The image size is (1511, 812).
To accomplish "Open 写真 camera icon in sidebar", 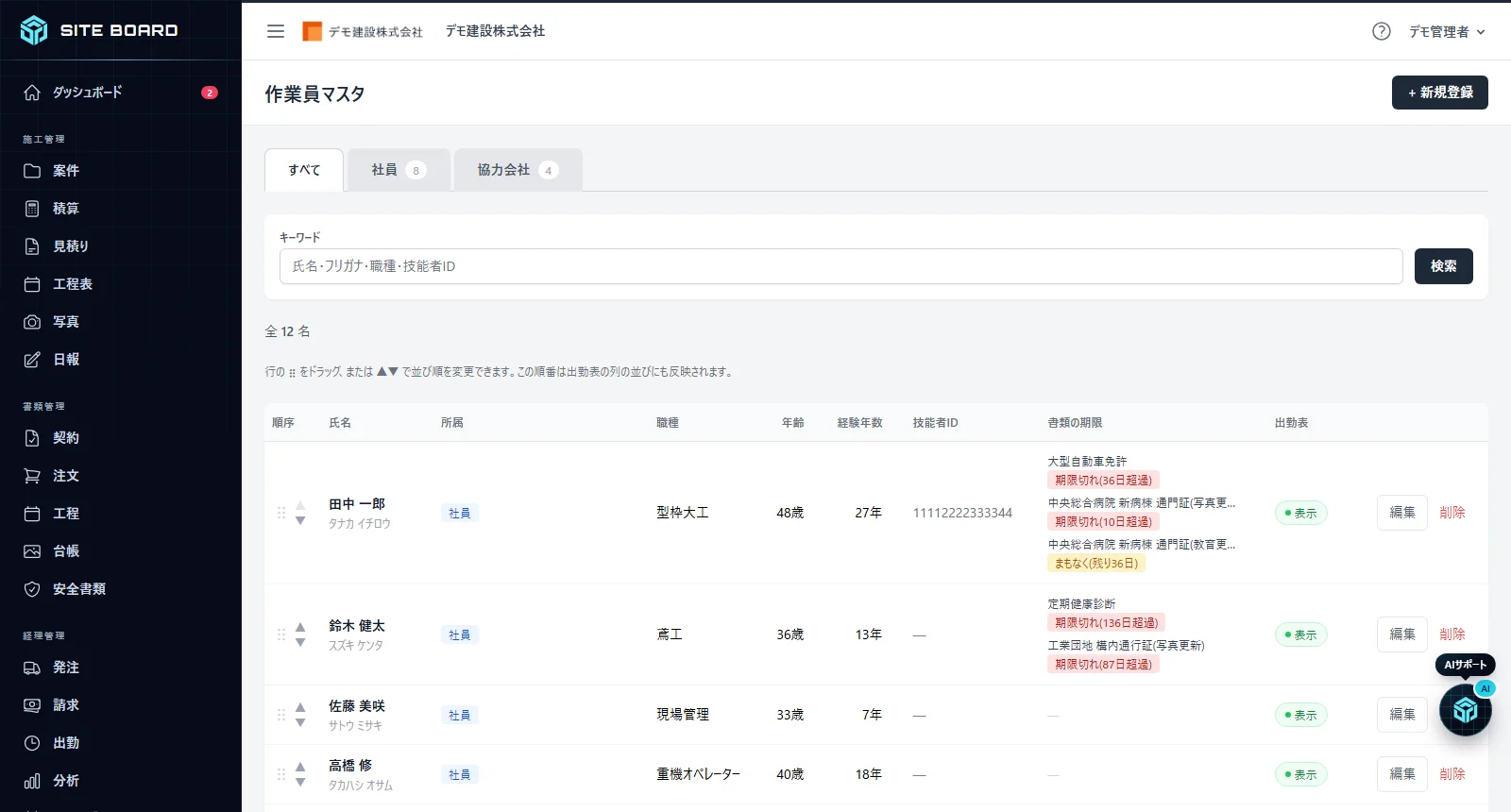I will point(32,322).
